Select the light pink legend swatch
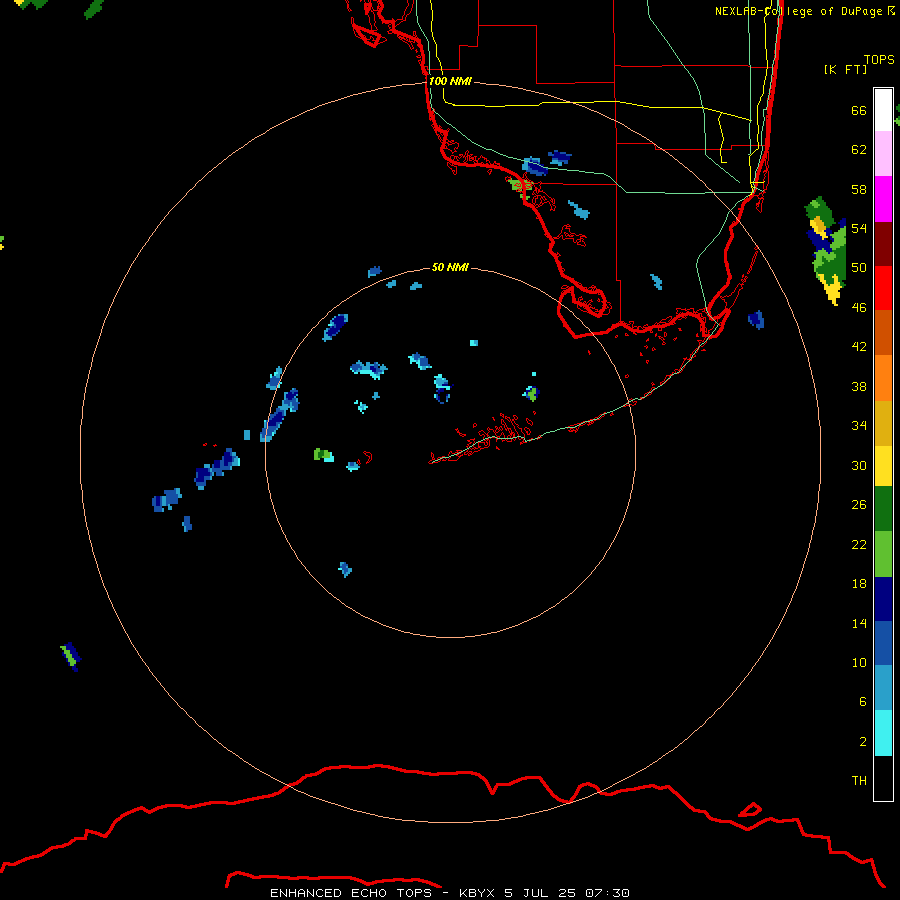The width and height of the screenshot is (900, 900). [x=883, y=154]
